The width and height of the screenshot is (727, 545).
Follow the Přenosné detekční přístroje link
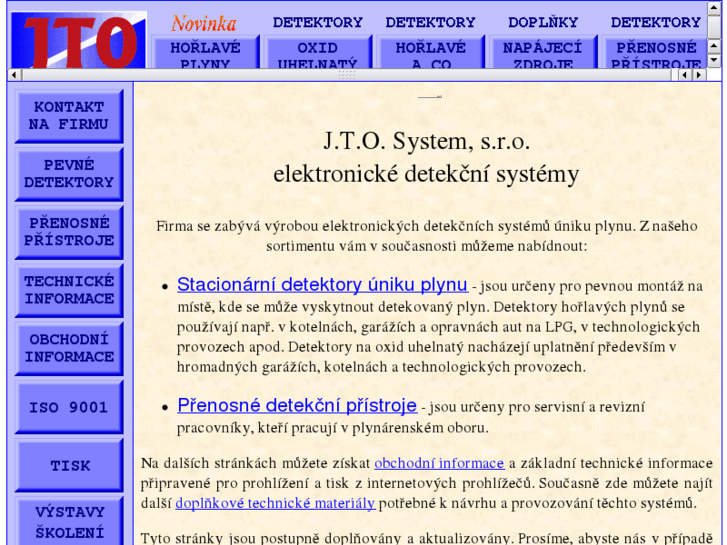pyautogui.click(x=297, y=405)
